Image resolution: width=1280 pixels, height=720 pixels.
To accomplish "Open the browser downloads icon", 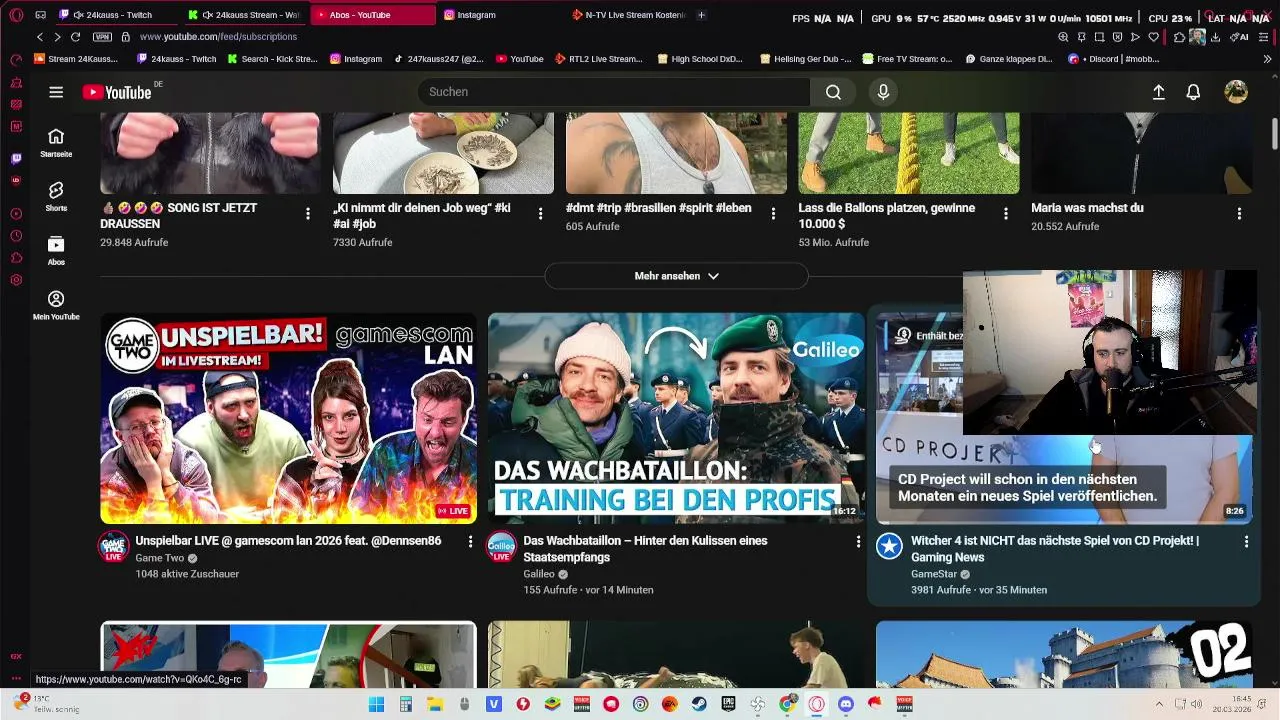I will (x=1215, y=37).
